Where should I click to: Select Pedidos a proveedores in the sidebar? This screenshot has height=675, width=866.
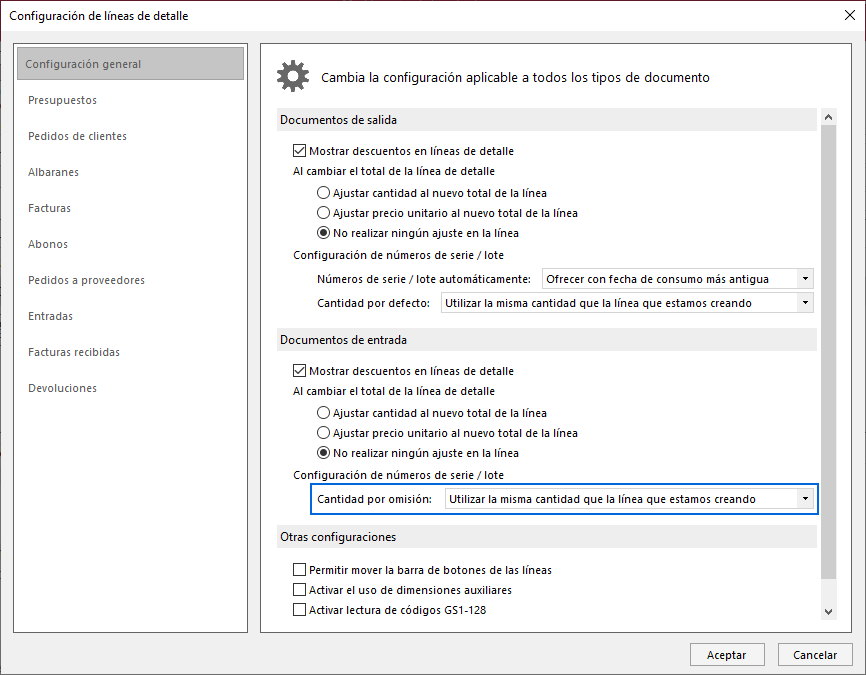pos(86,280)
